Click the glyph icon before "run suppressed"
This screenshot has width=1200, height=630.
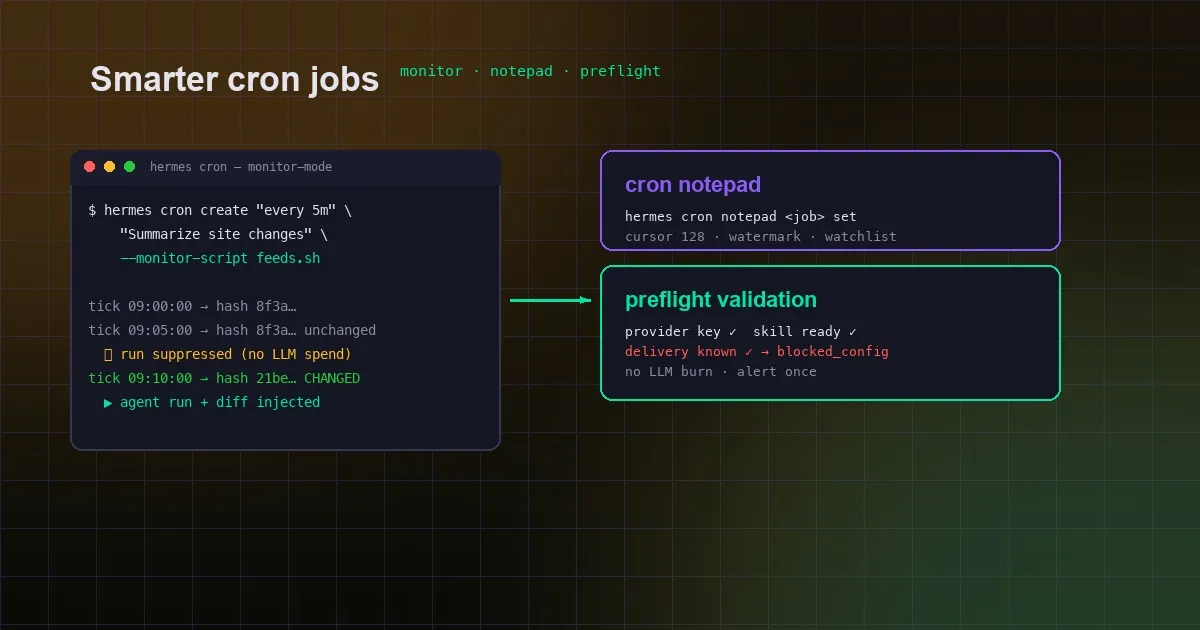pyautogui.click(x=108, y=354)
